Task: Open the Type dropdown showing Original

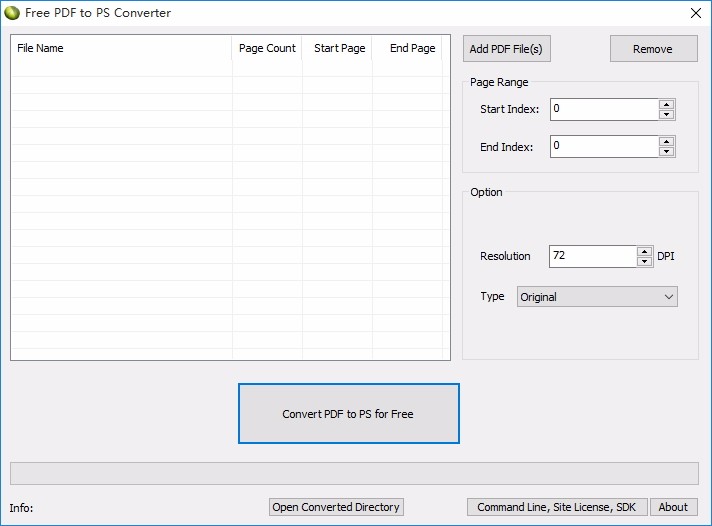Action: tap(597, 297)
